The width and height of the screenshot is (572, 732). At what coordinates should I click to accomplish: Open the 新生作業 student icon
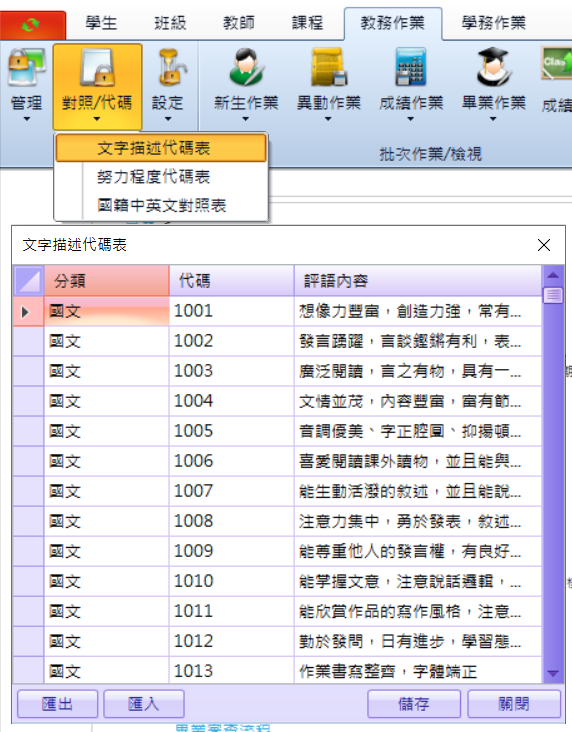click(246, 67)
